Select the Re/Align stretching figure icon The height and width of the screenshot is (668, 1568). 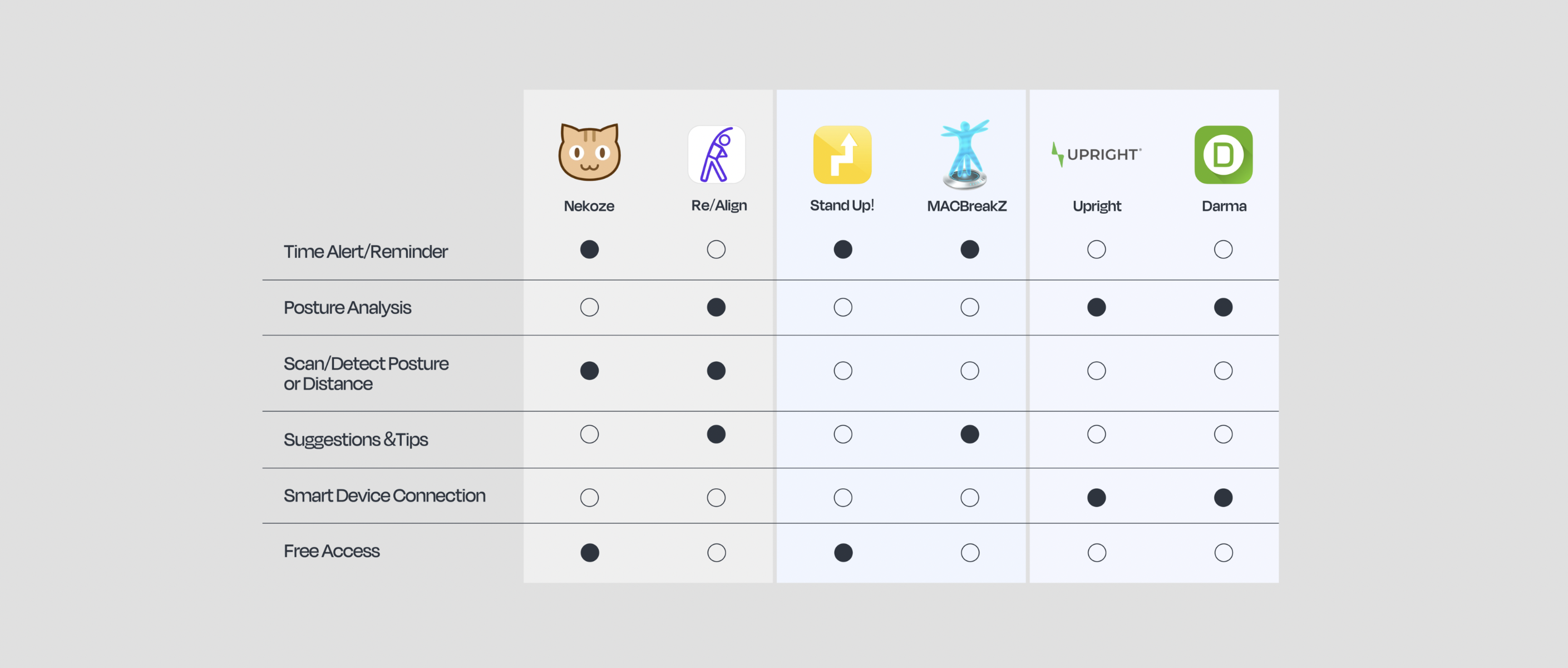pos(717,155)
